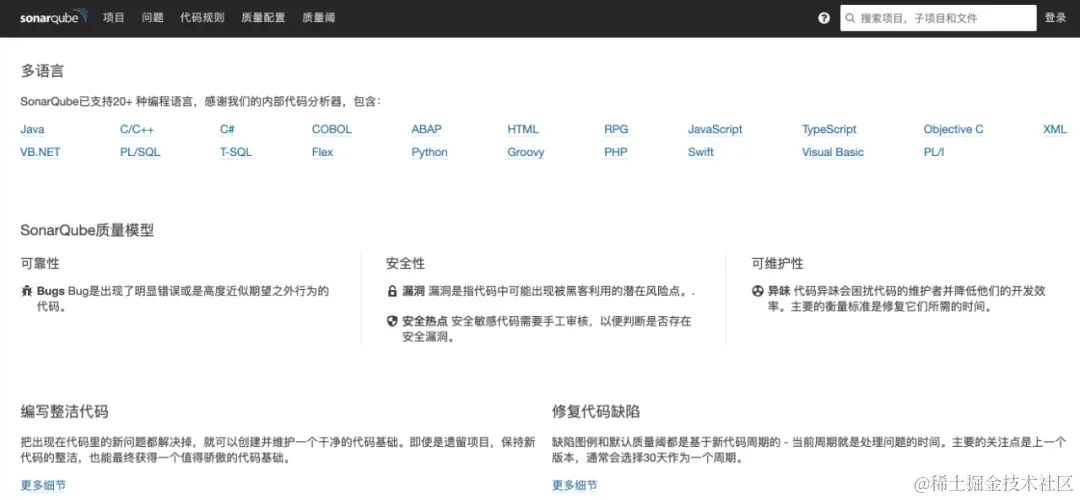Open the T-SQL language link
The width and height of the screenshot is (1080, 500).
(236, 152)
